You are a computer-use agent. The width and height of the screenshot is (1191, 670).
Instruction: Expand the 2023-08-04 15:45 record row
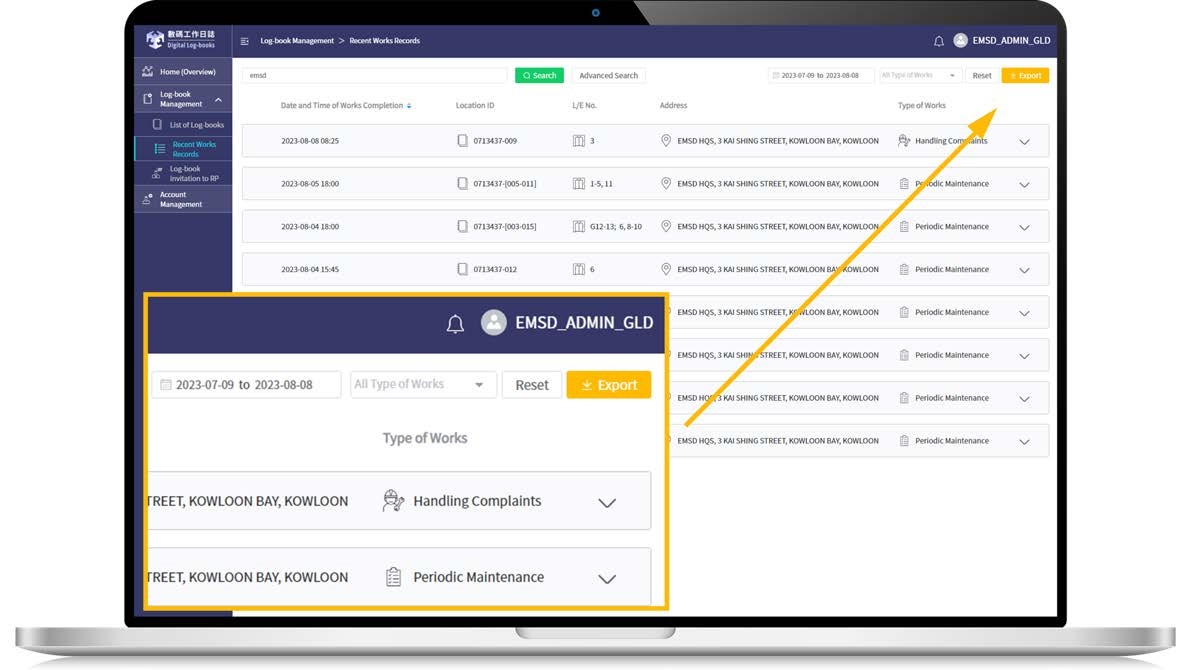(1024, 270)
